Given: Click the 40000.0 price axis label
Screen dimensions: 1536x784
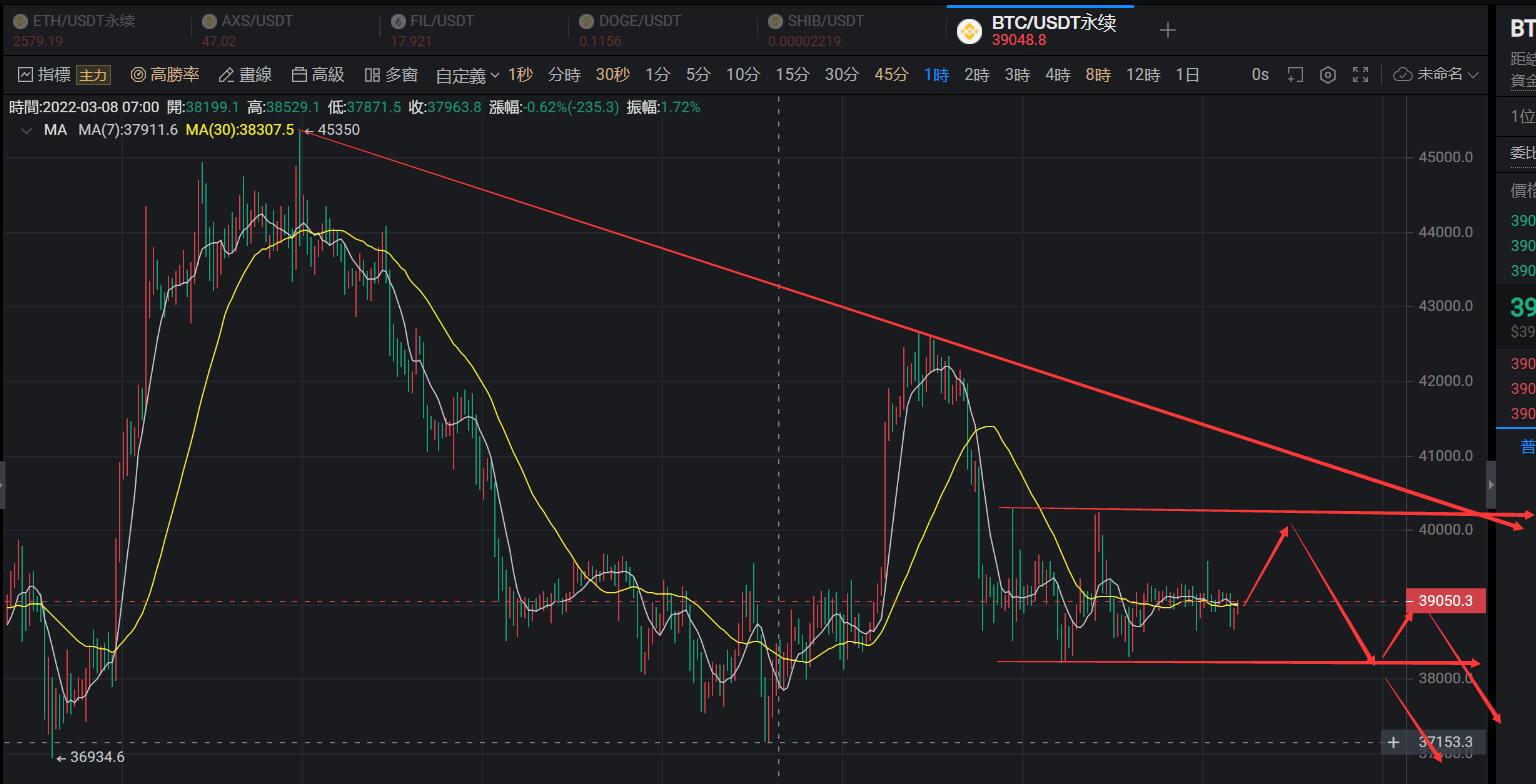Looking at the screenshot, I should click(x=1445, y=530).
